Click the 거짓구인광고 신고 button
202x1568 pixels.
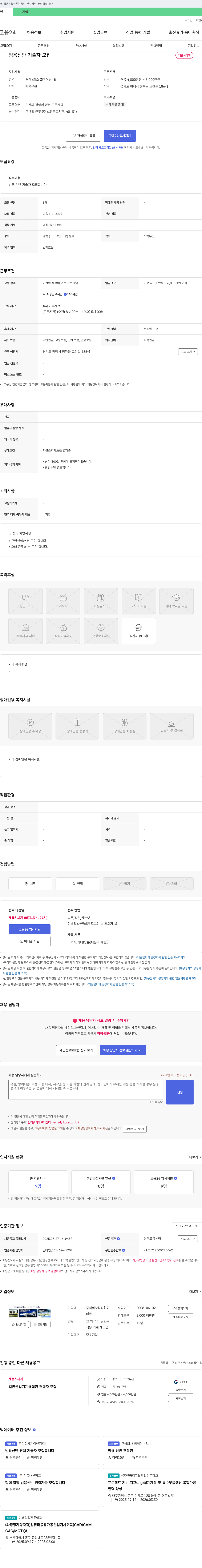[187, 1226]
